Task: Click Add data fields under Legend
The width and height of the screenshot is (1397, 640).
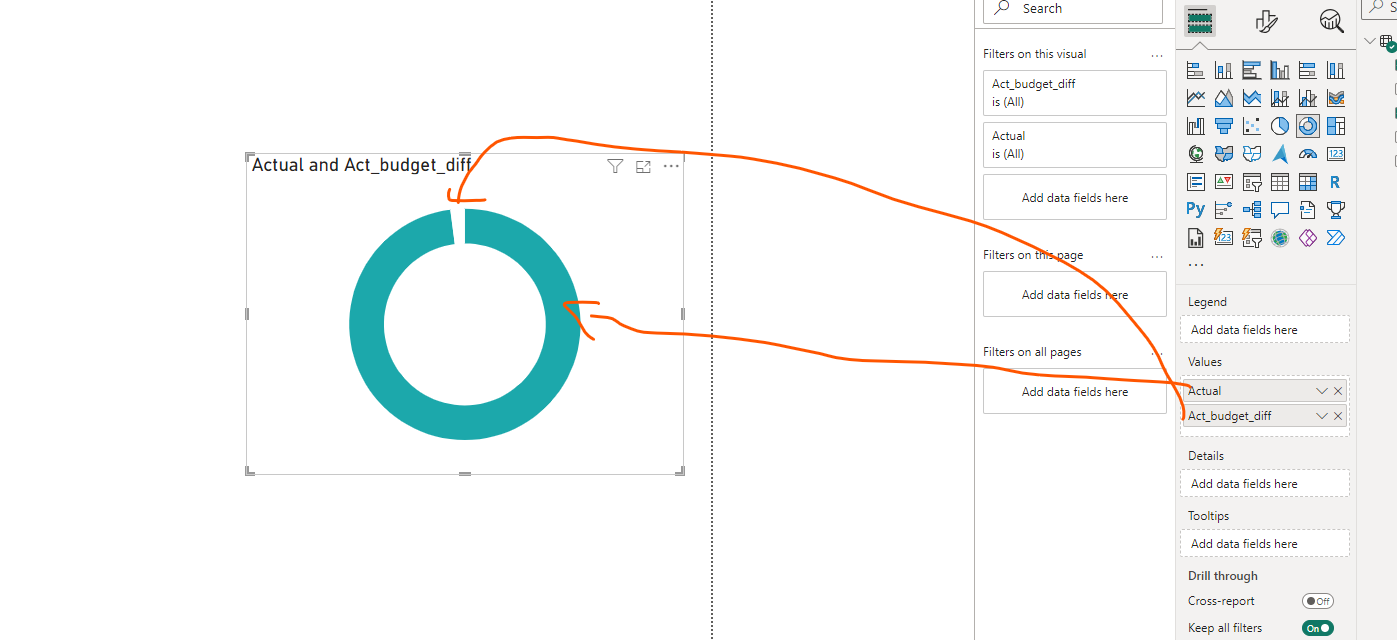Action: coord(1265,330)
